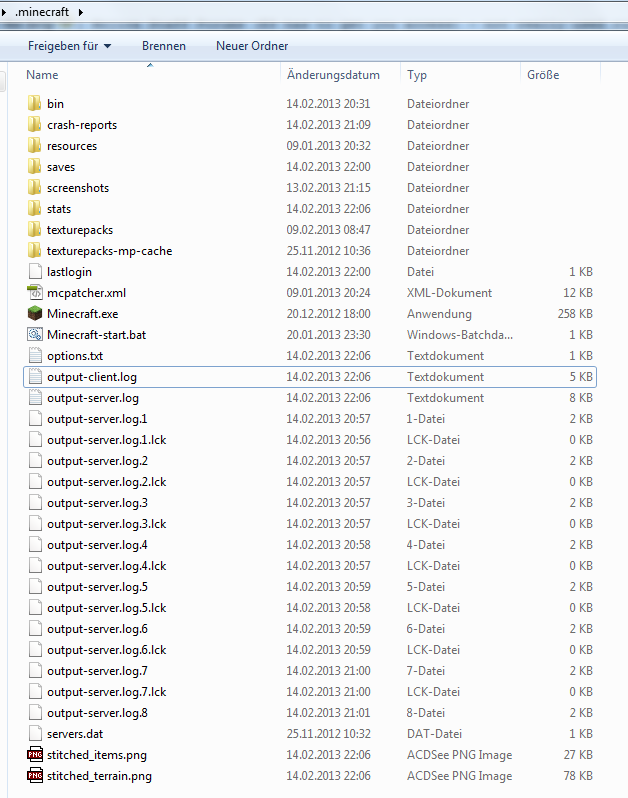Click the file name output-server.log.5.lck
The image size is (628, 798).
point(106,608)
